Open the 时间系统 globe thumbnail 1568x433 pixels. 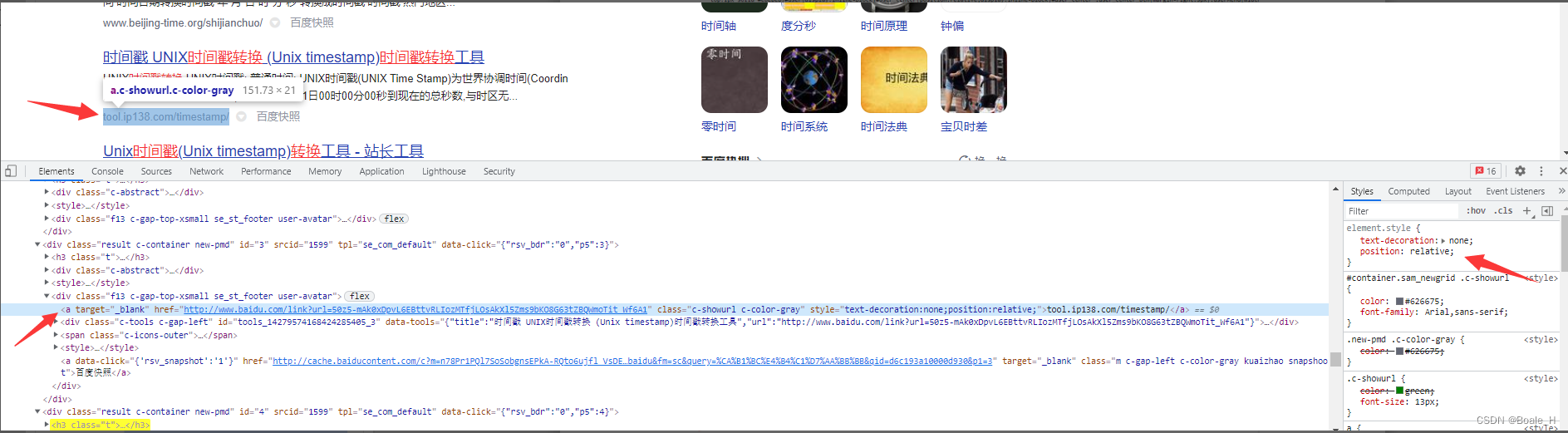[814, 80]
